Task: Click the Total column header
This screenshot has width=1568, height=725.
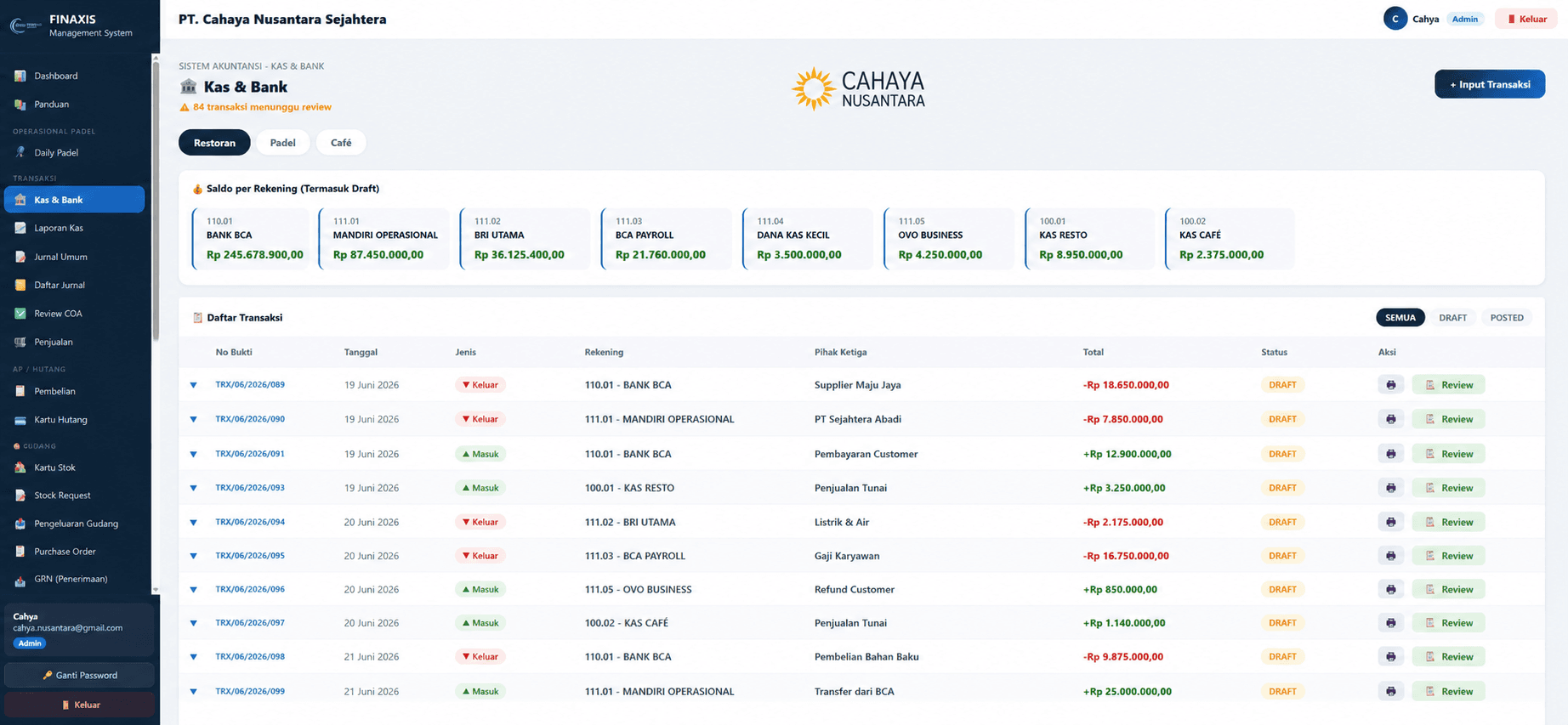Action: tap(1093, 352)
